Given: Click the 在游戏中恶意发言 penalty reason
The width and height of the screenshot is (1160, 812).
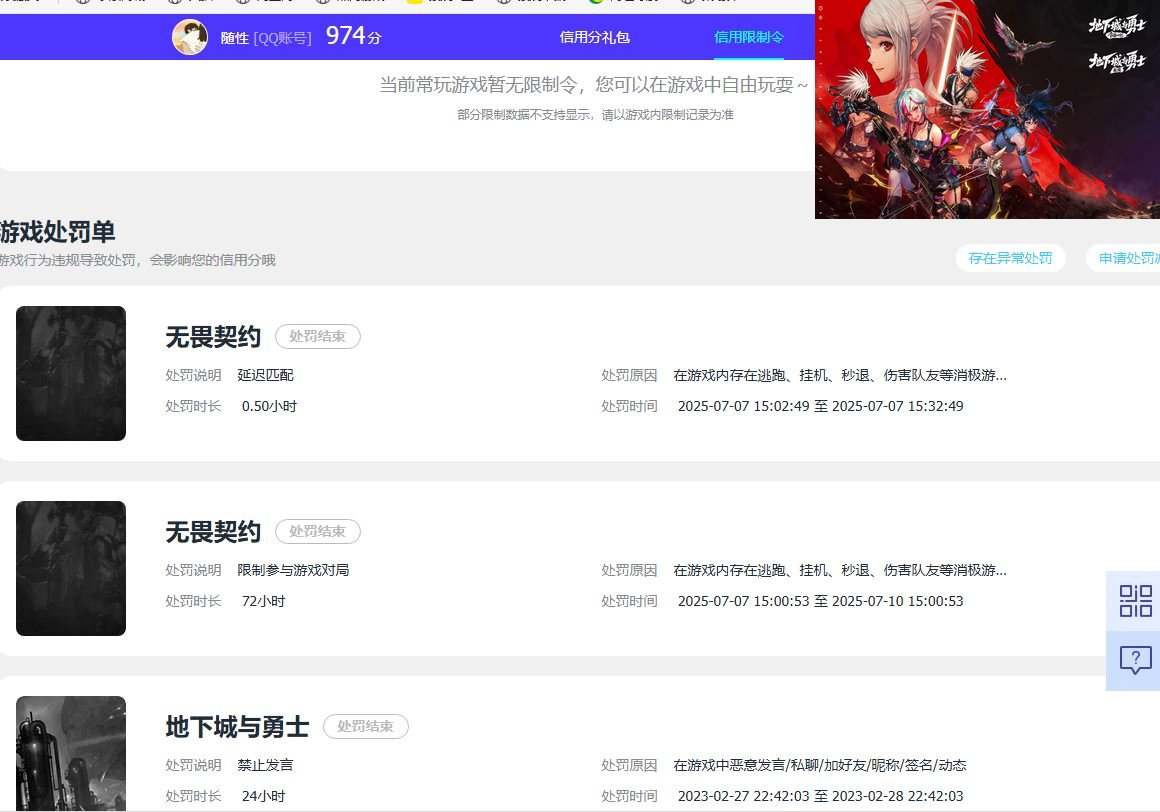Looking at the screenshot, I should 820,765.
